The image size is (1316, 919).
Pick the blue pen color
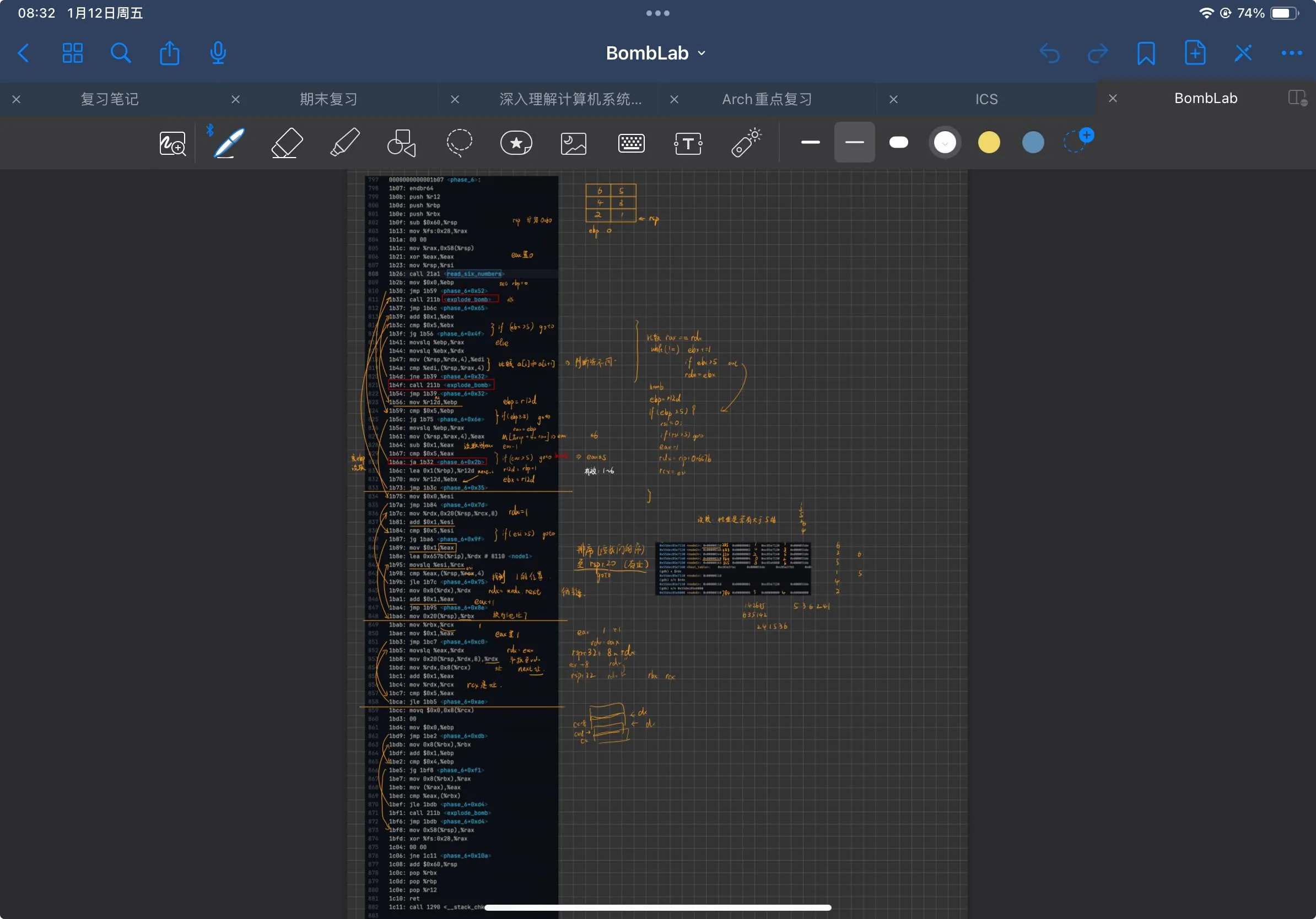(x=1033, y=142)
